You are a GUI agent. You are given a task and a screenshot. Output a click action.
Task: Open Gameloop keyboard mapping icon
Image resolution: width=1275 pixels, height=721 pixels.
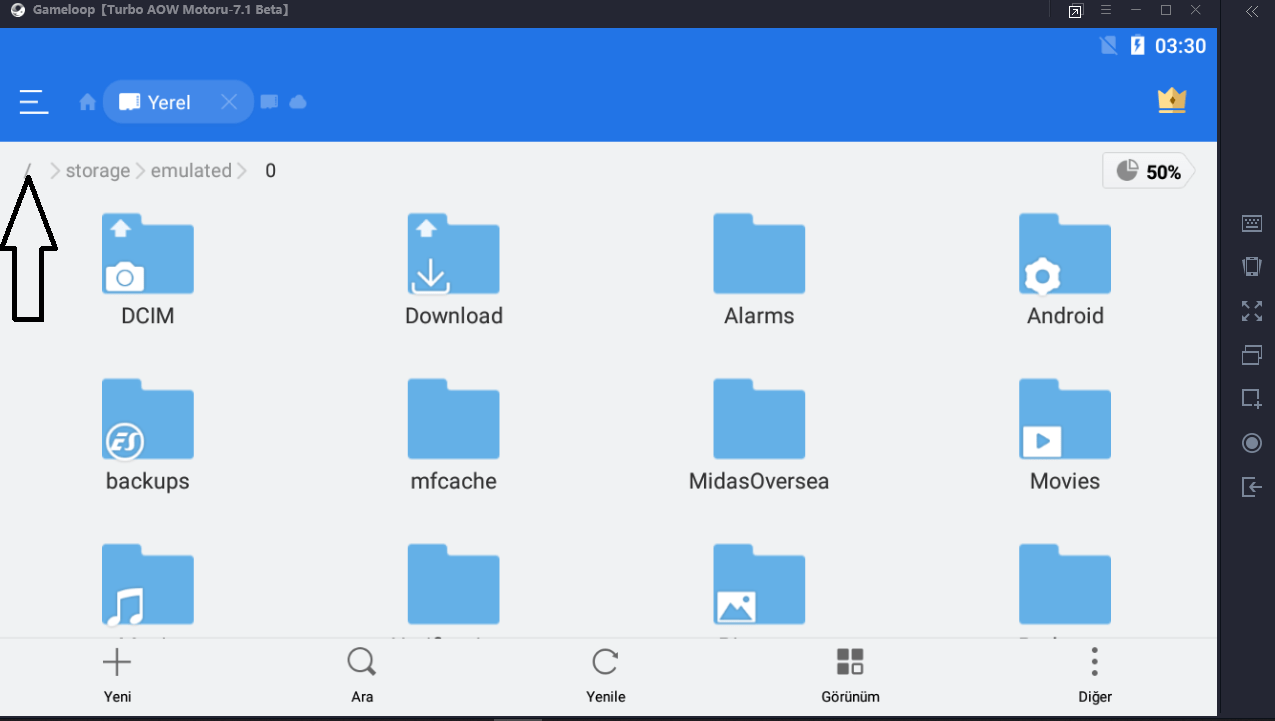point(1252,224)
